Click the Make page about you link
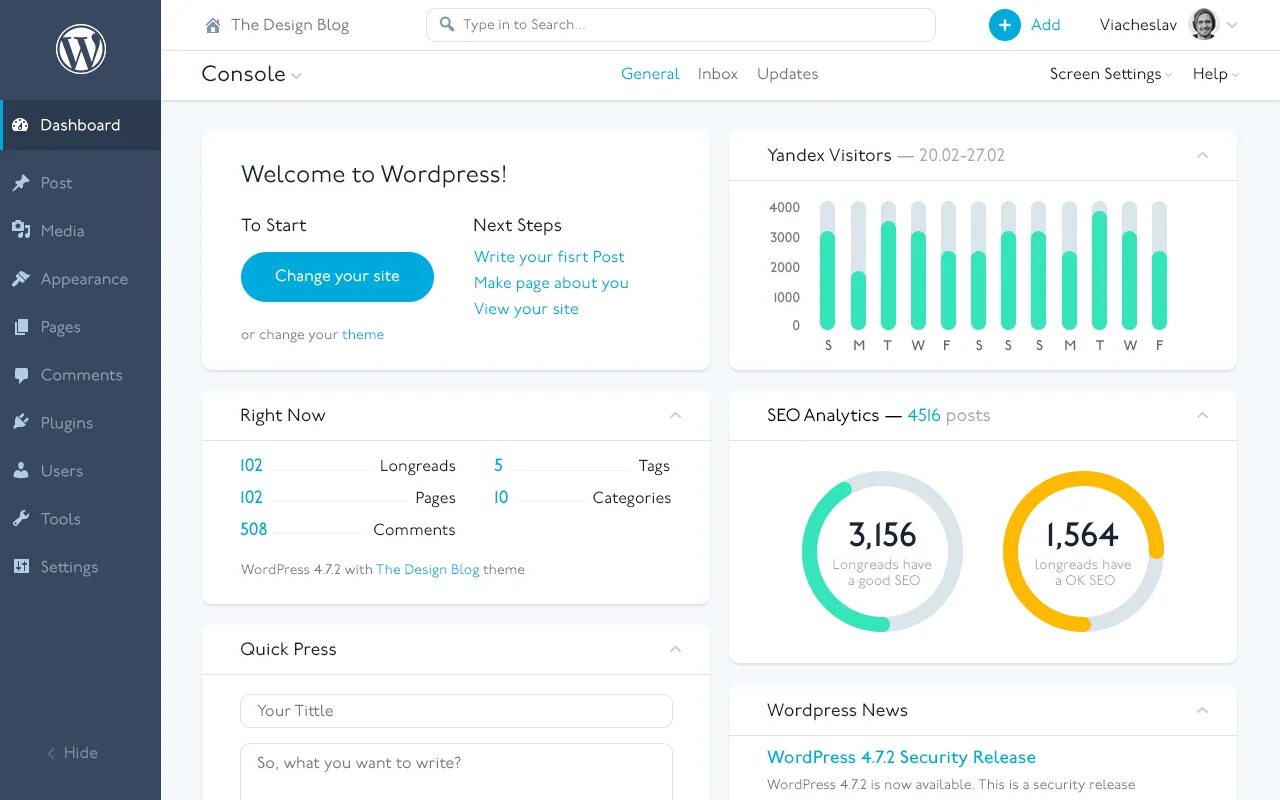The width and height of the screenshot is (1280, 800). [551, 283]
